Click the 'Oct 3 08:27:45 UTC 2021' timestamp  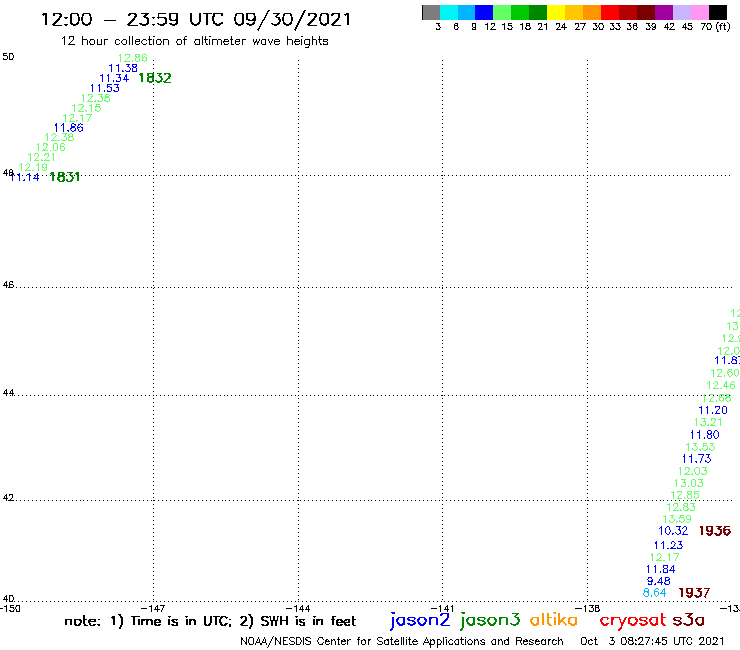[652, 641]
